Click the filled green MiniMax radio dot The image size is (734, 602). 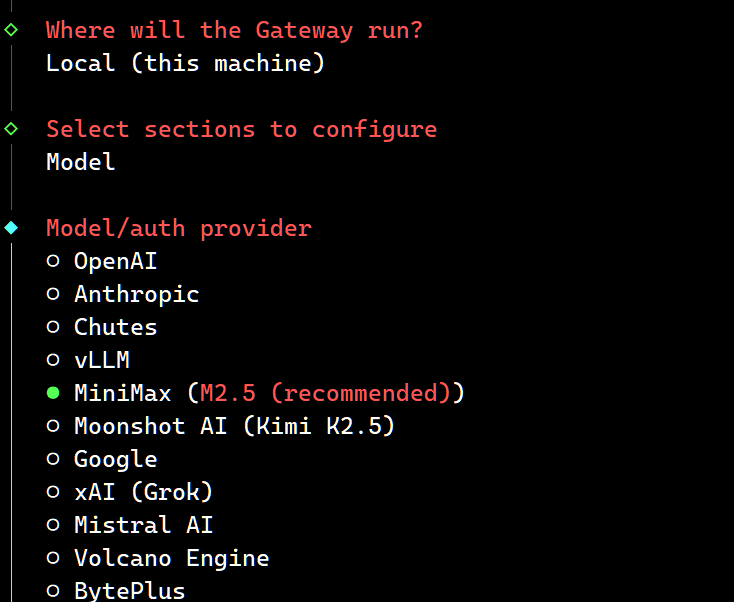53,393
